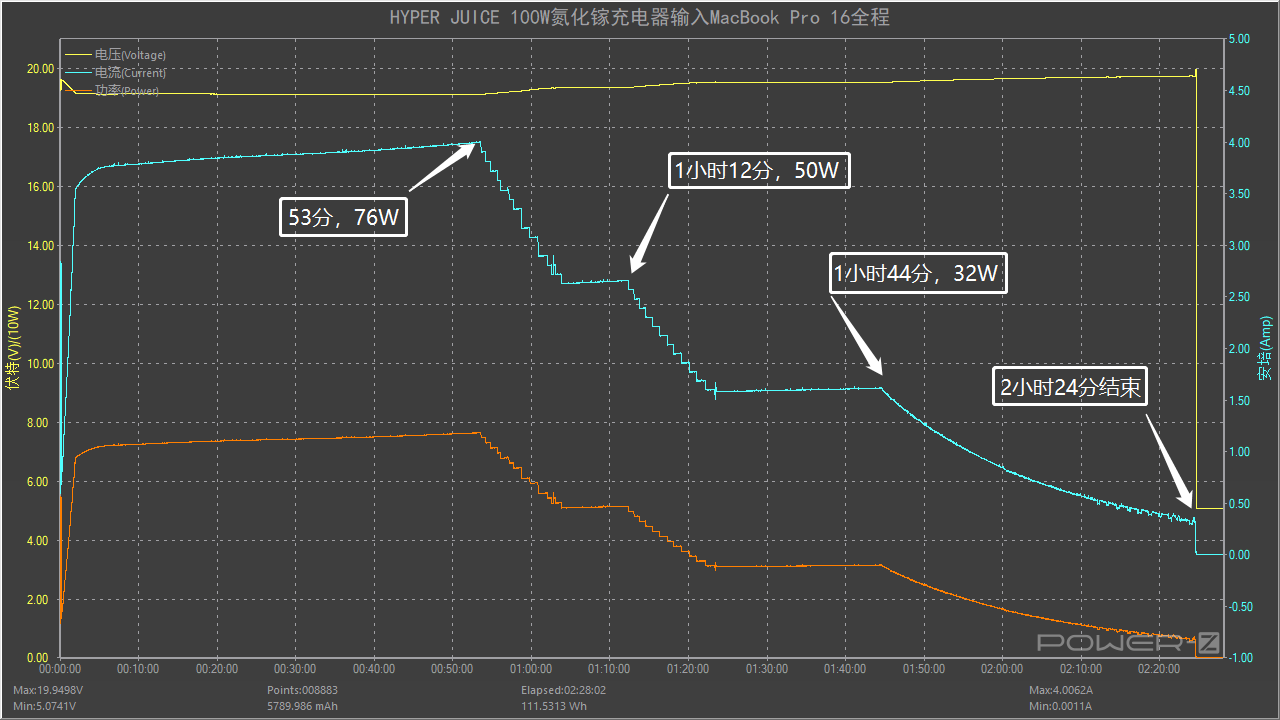Image resolution: width=1280 pixels, height=720 pixels.
Task: Toggle the Current legend entry
Action: (130, 73)
